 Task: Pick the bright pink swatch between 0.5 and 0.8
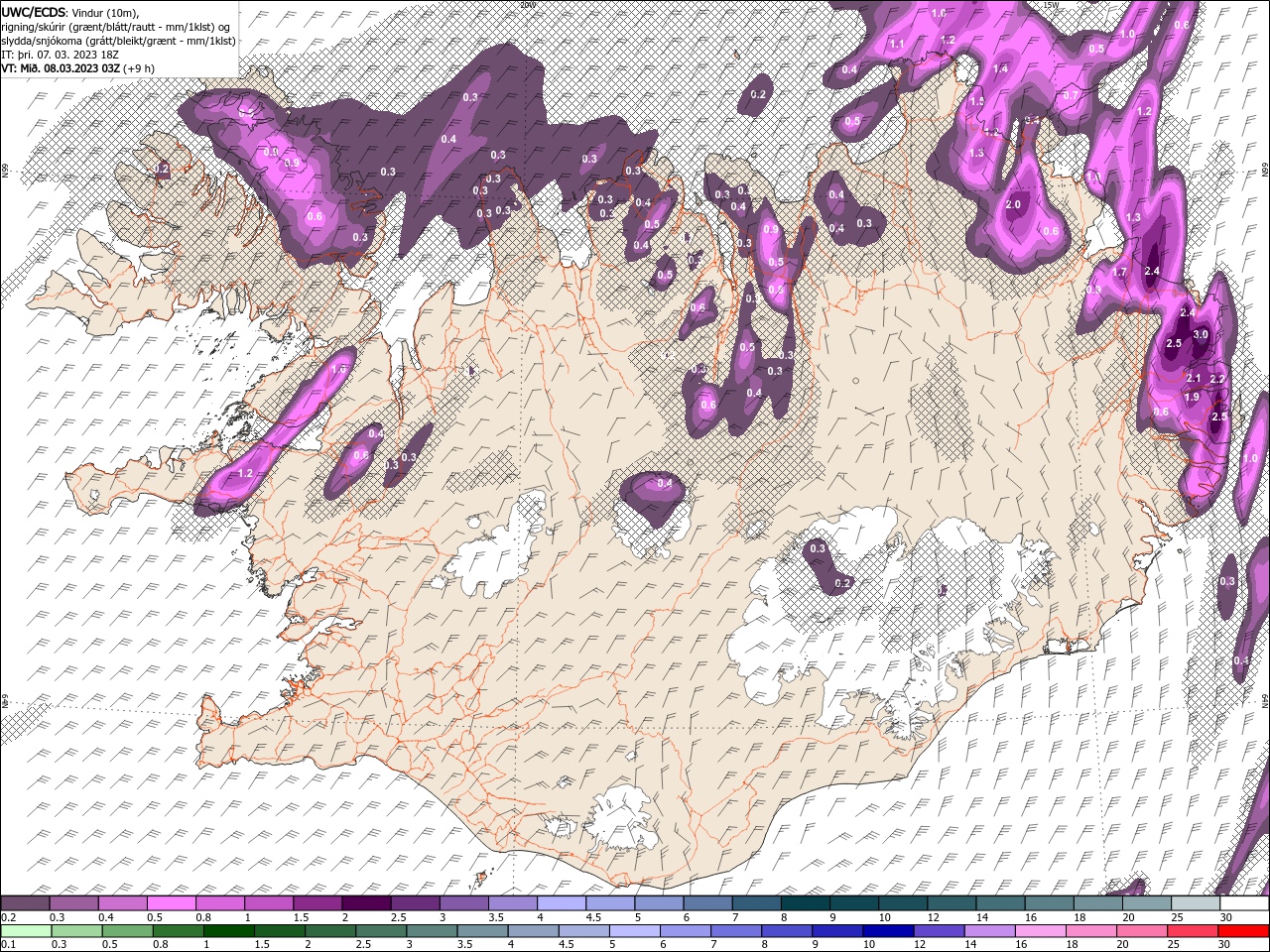(171, 903)
